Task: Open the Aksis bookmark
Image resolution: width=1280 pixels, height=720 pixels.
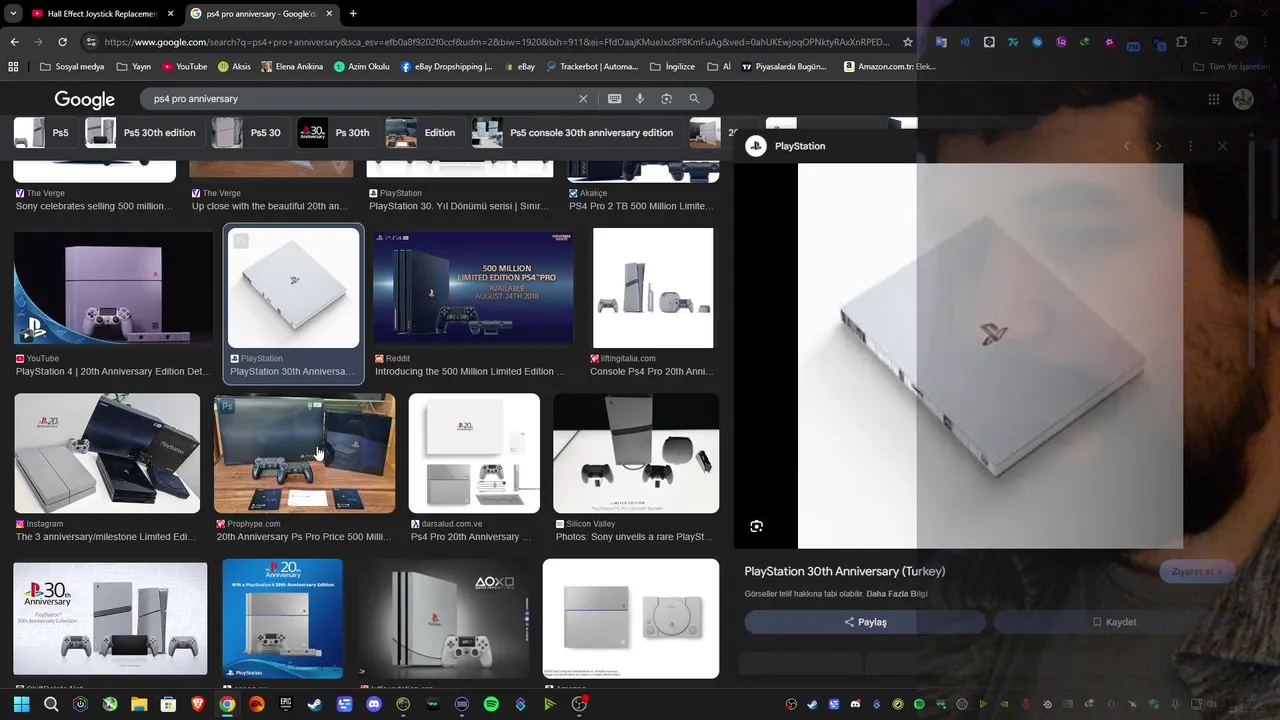Action: click(234, 67)
